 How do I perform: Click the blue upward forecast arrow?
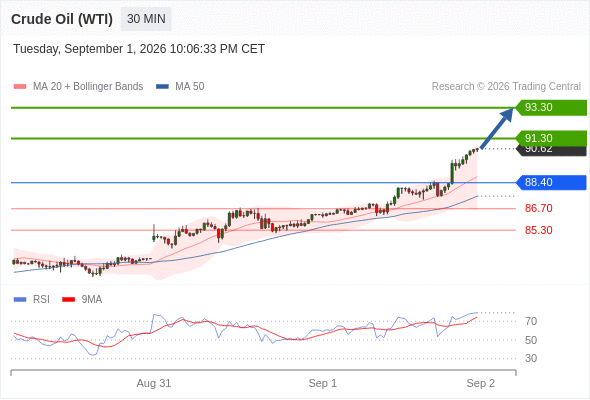(x=497, y=128)
